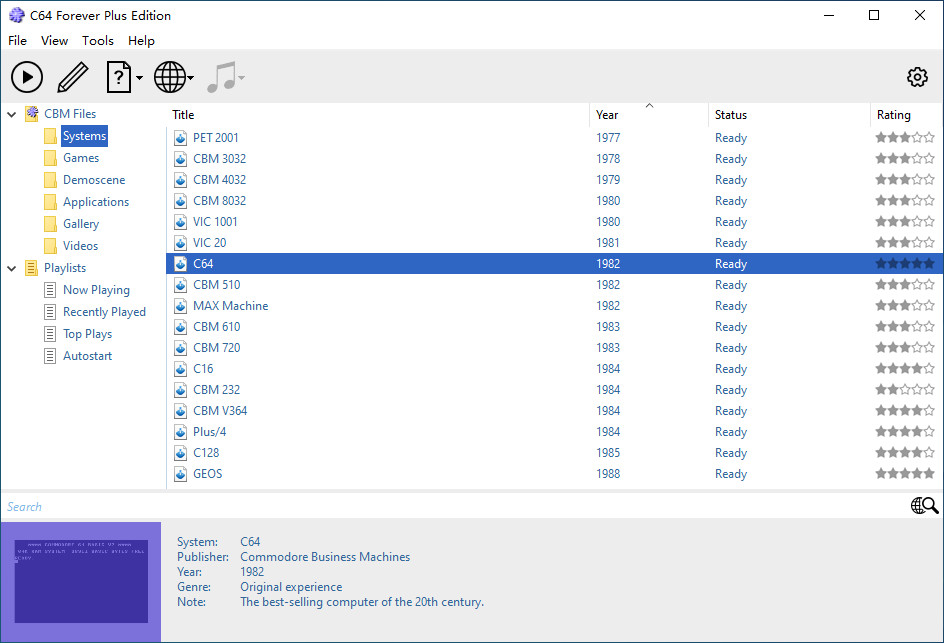
Task: Select the Games folder
Action: point(81,158)
